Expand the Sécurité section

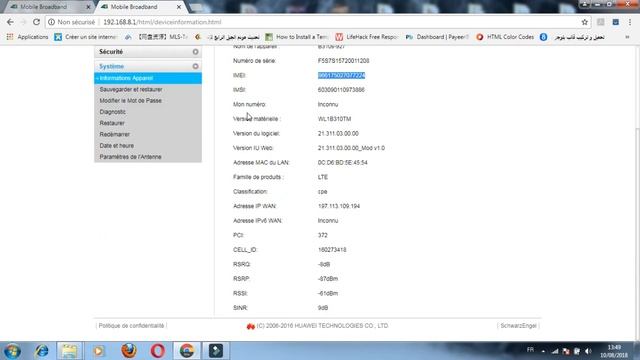click(196, 52)
